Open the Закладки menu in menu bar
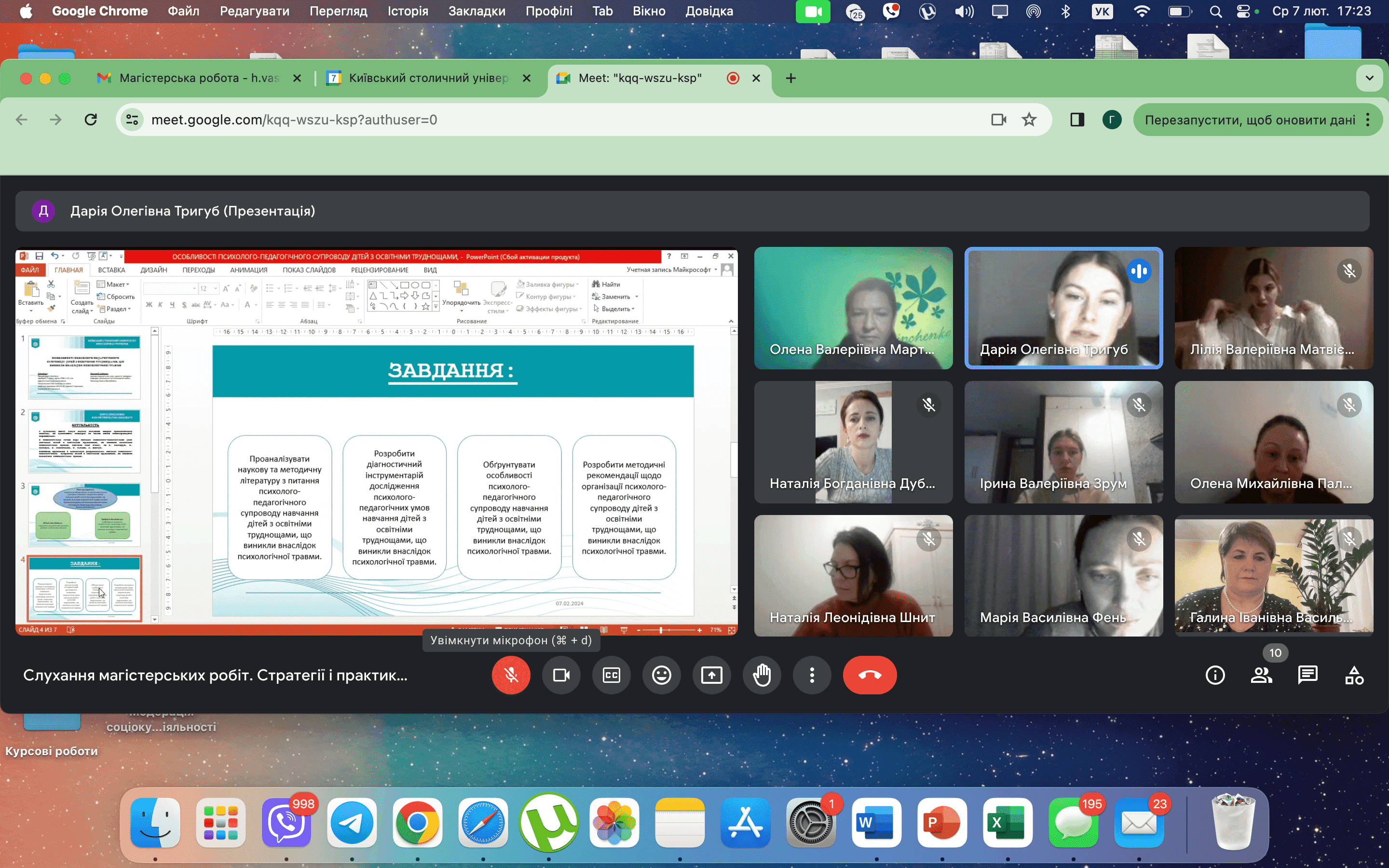The height and width of the screenshot is (868, 1389). [477, 11]
